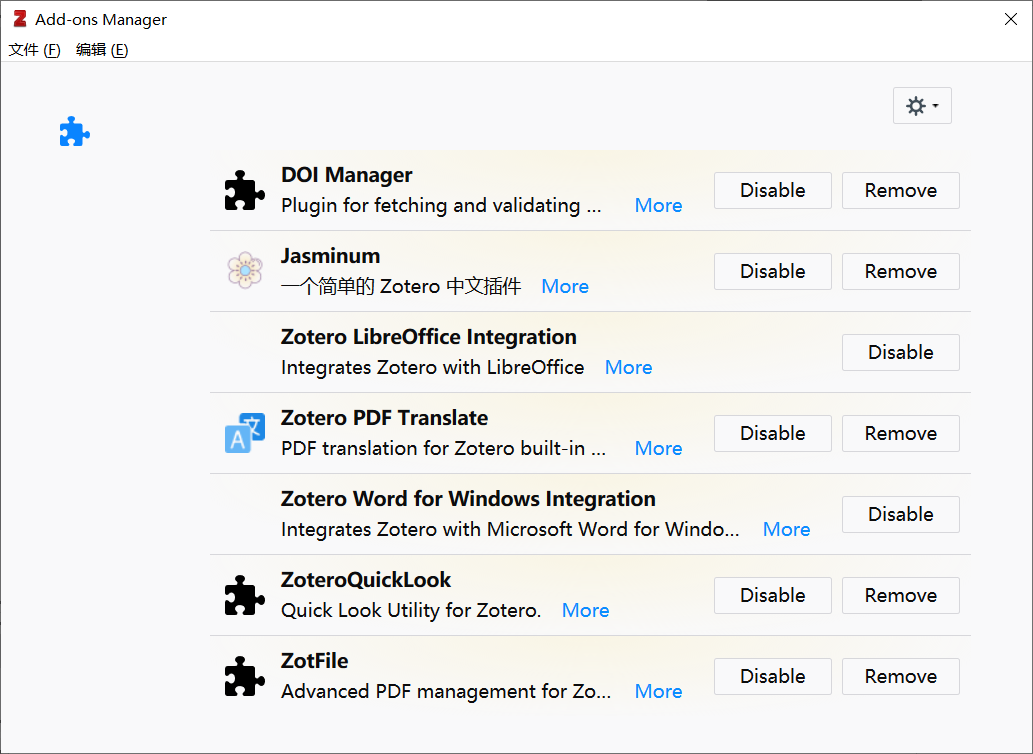Open the 文件 (F) menu
Image resolution: width=1033 pixels, height=754 pixels.
[x=35, y=50]
